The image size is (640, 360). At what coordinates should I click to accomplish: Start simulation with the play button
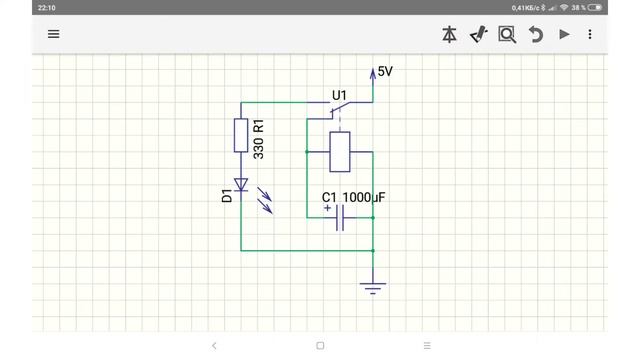(564, 34)
